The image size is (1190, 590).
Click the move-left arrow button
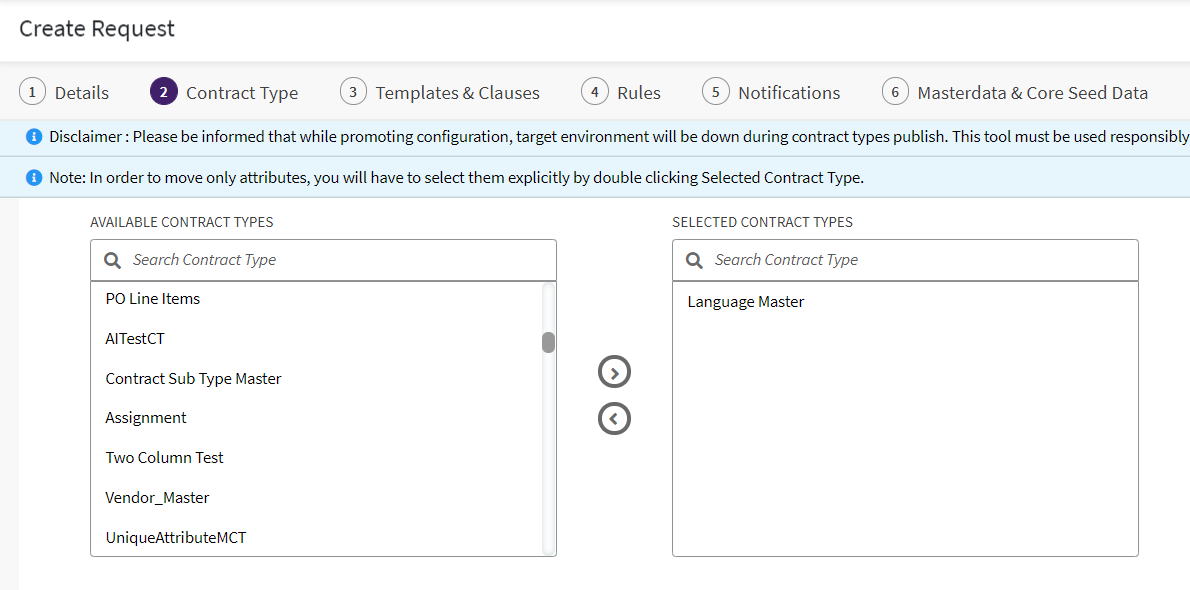614,418
